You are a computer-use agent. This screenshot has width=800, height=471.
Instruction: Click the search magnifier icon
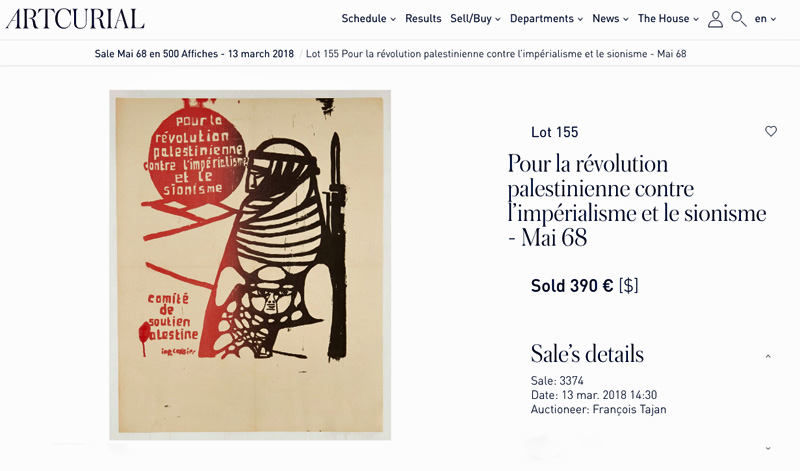point(739,19)
